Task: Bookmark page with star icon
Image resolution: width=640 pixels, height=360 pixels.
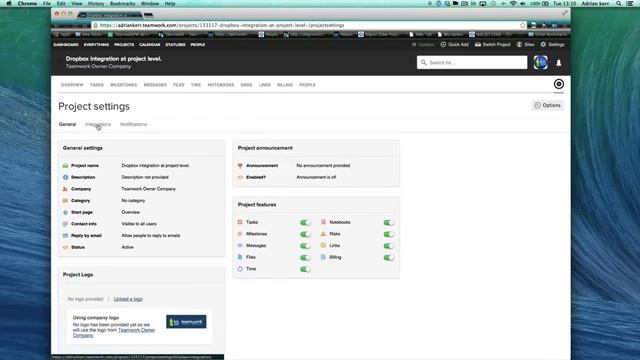Action: click(x=523, y=25)
